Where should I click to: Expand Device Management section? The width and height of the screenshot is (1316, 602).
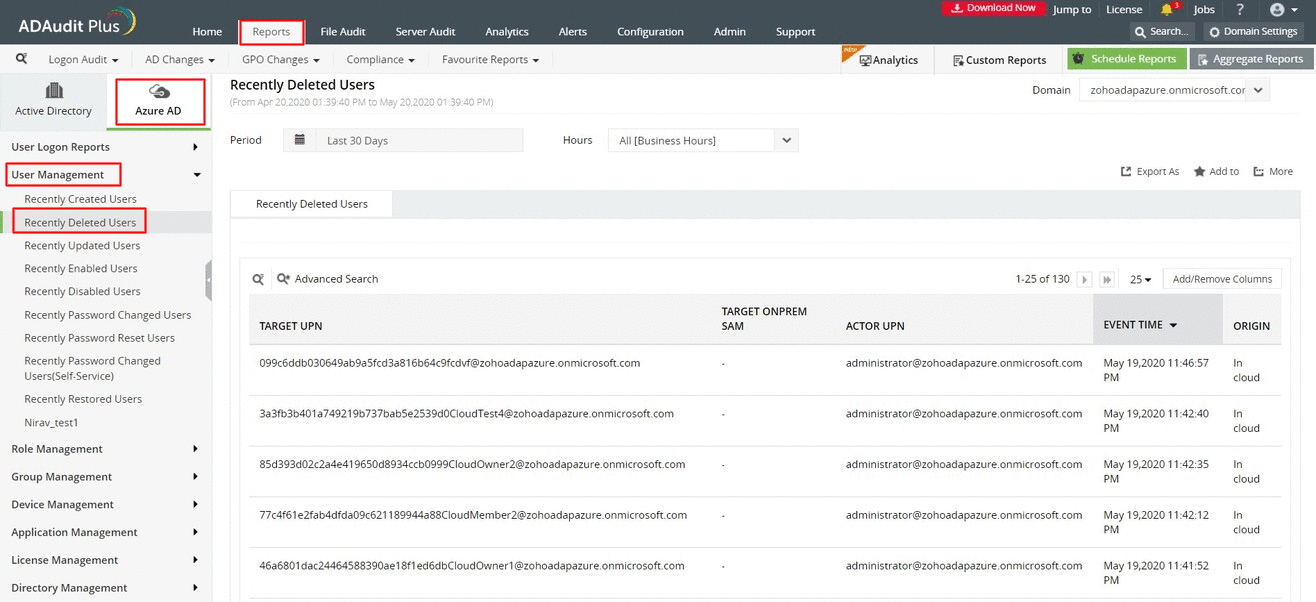pyautogui.click(x=106, y=505)
